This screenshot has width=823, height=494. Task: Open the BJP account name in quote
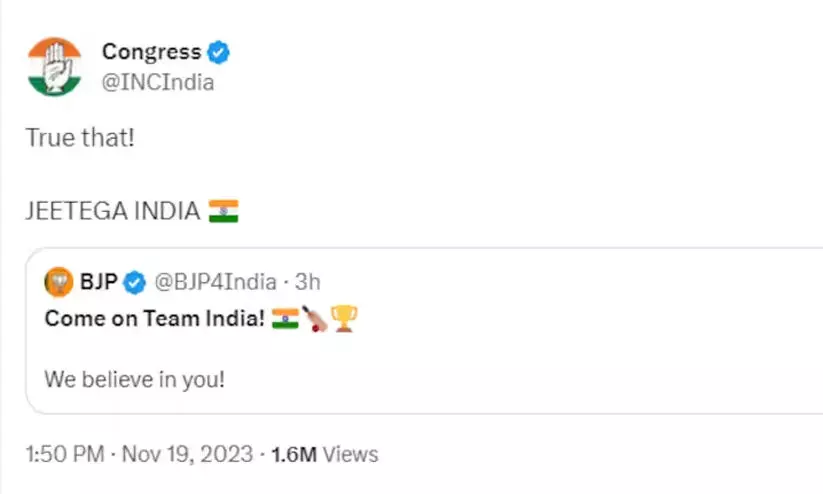click(x=97, y=283)
